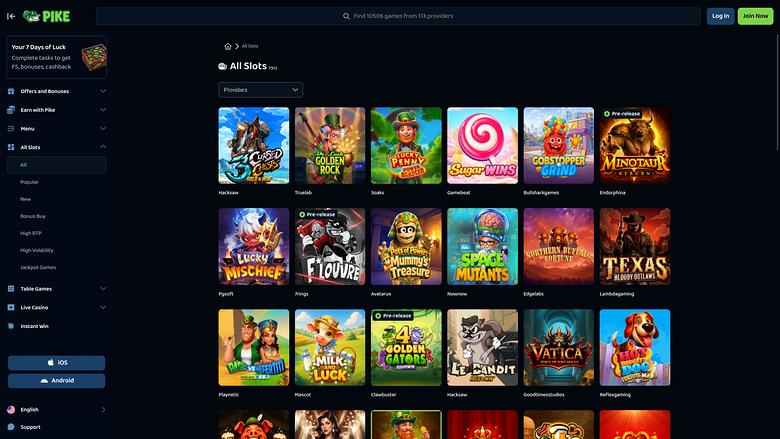Open the Lucky Mischief game

coord(254,247)
